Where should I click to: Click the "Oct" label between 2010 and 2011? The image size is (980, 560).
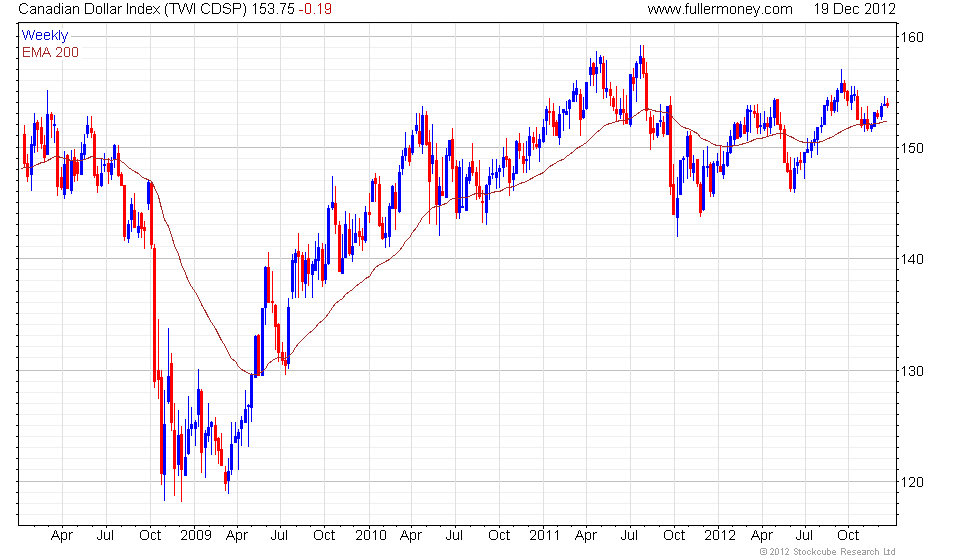tap(499, 536)
